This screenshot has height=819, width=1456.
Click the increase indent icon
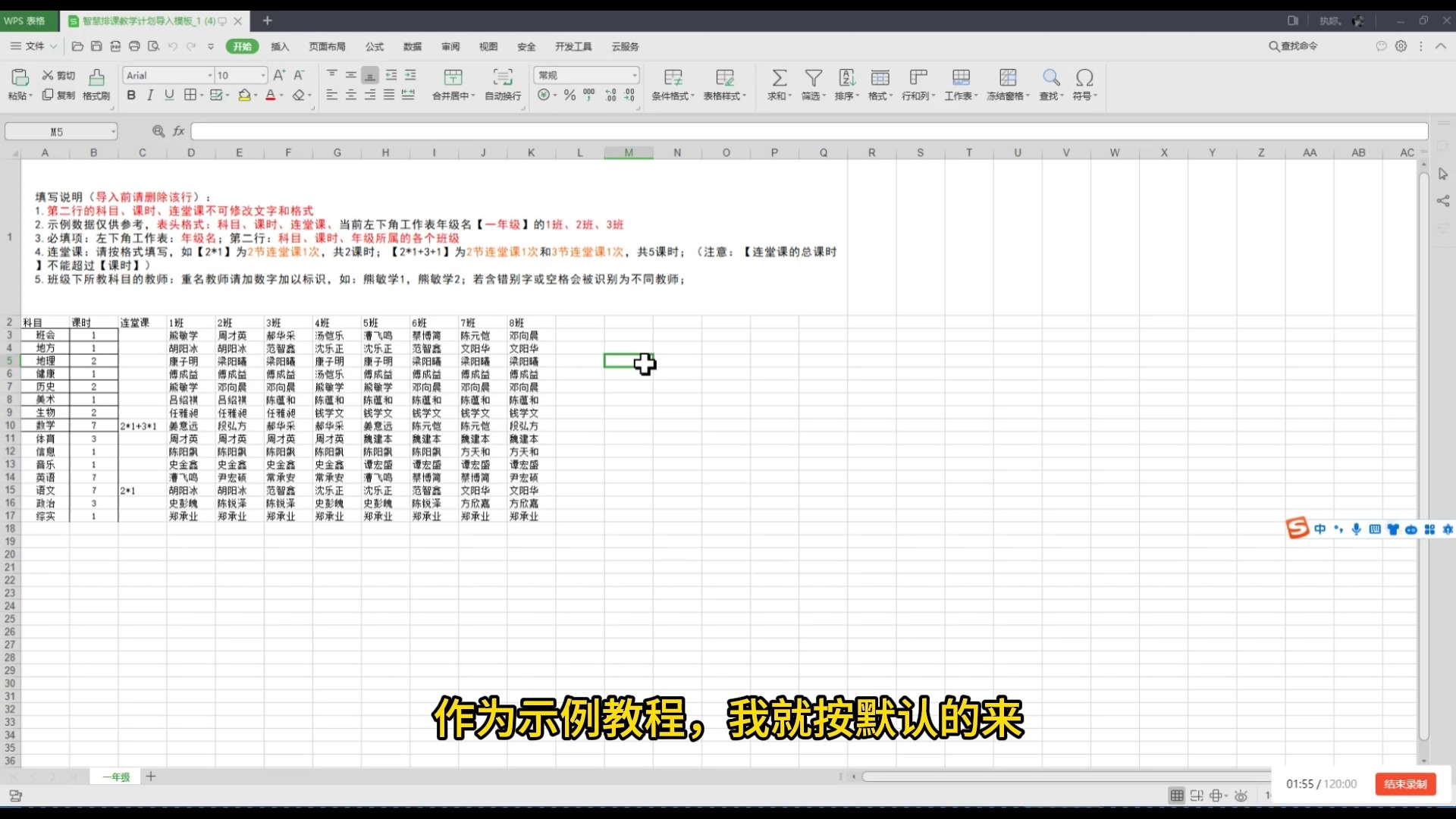pos(410,75)
